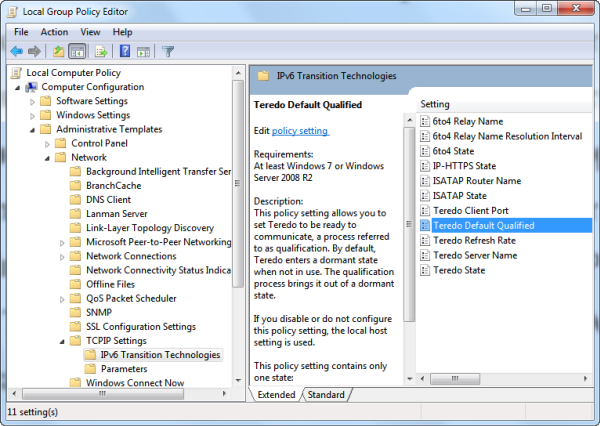Click the Back arrow toolbar icon
Screen dimensions: 600x426
pos(16,51)
